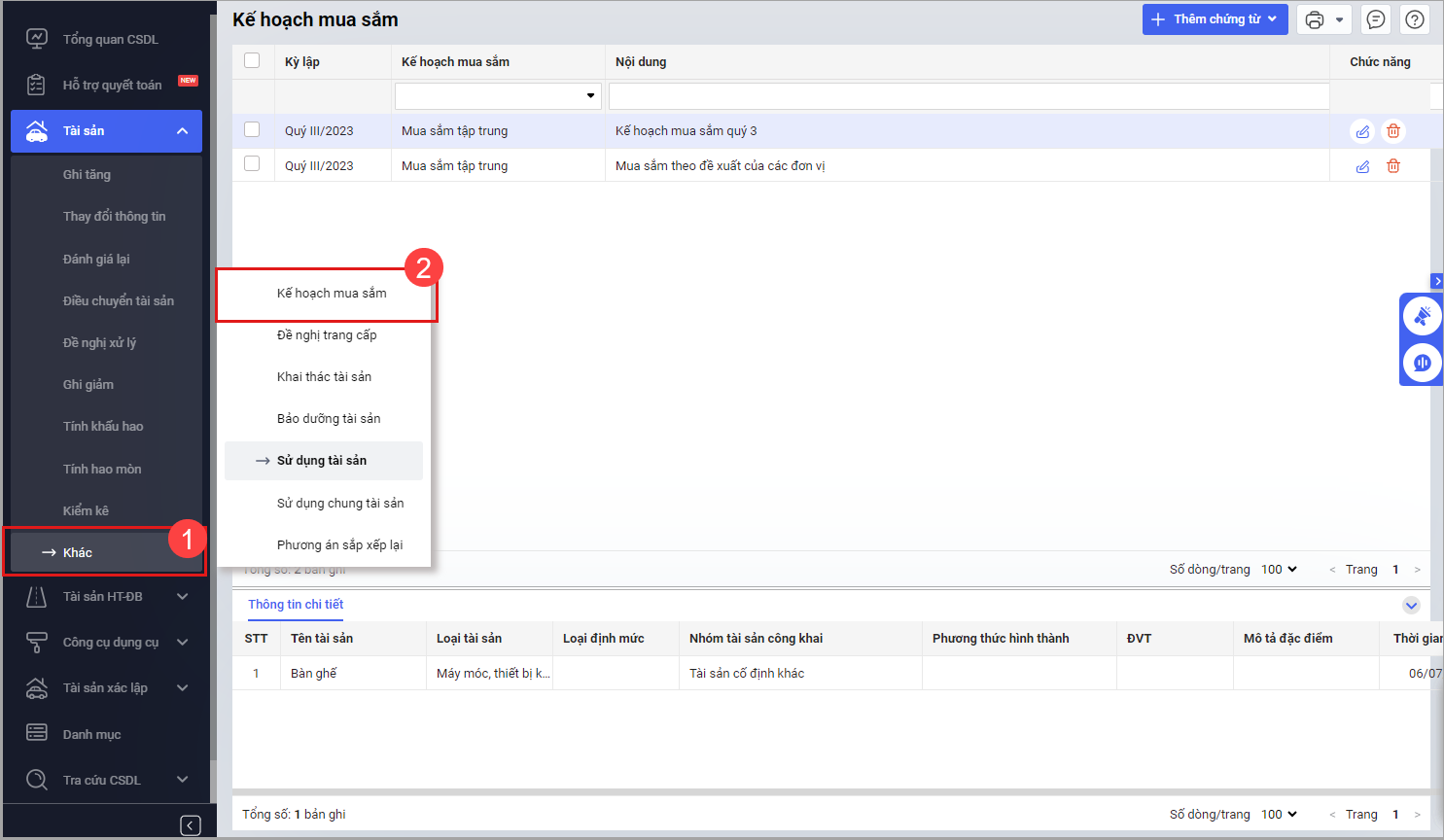1444x840 pixels.
Task: Collapse the detail panel with the round chevron
Action: click(x=1411, y=606)
